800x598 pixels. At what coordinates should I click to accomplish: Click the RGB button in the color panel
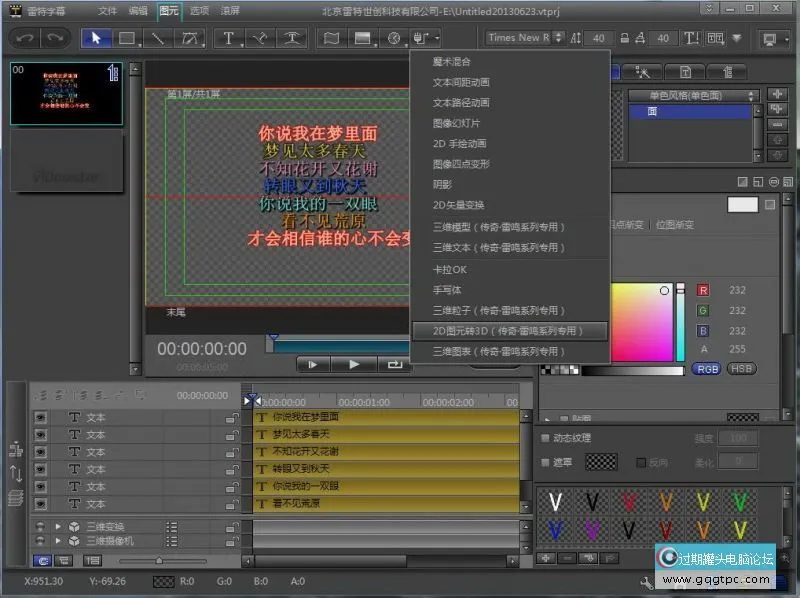pyautogui.click(x=707, y=369)
